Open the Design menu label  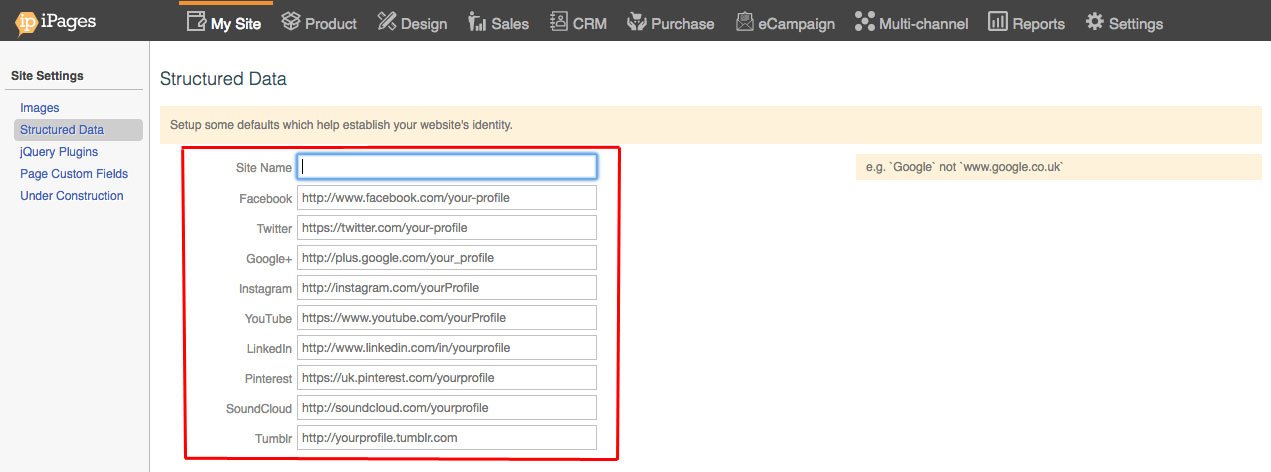pyautogui.click(x=424, y=24)
